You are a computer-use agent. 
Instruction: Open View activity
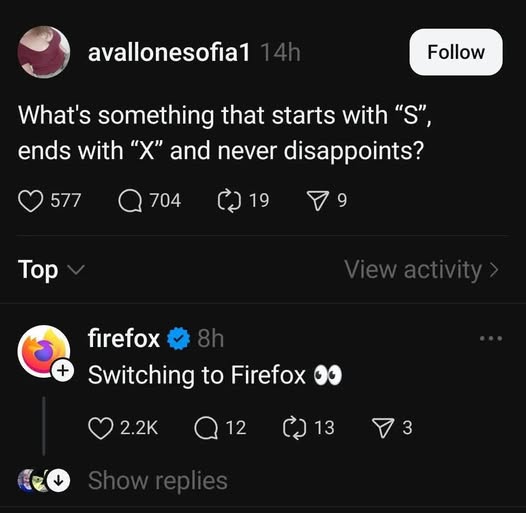[421, 270]
